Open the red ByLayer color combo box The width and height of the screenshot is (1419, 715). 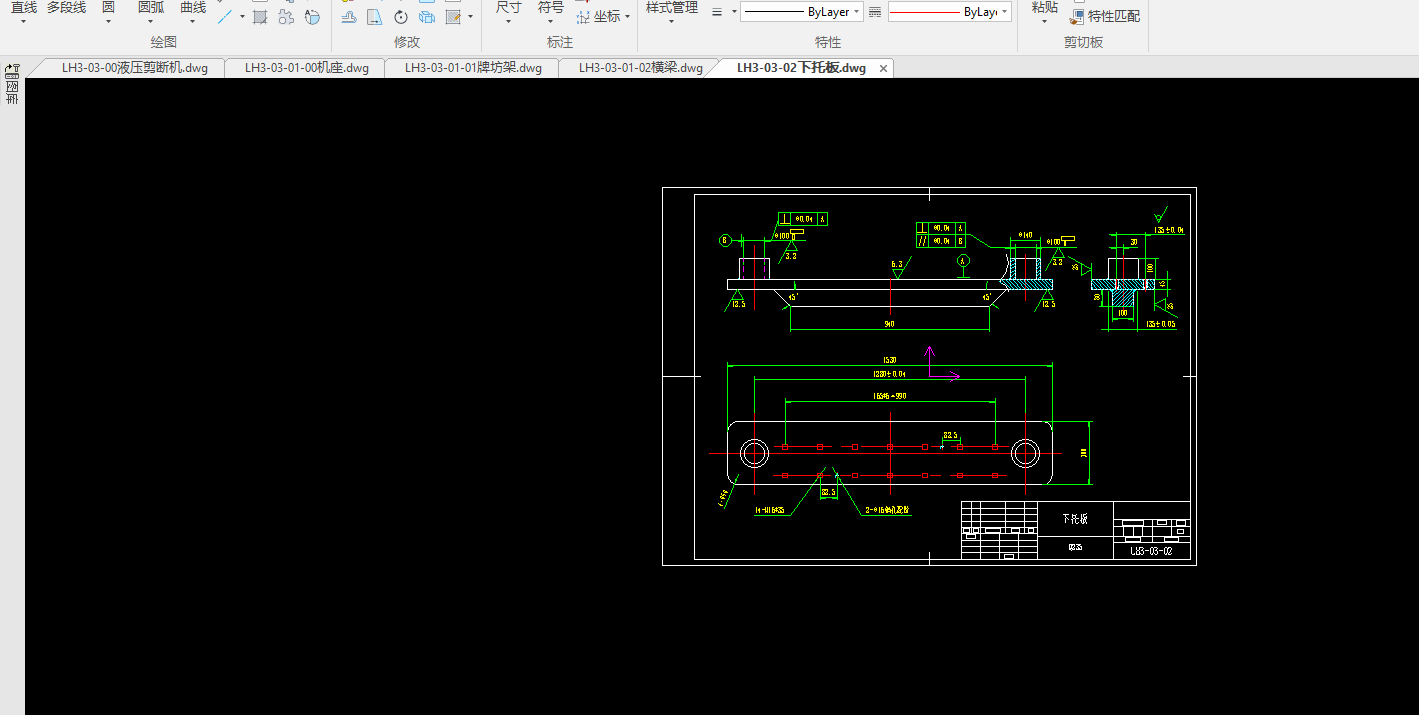pyautogui.click(x=949, y=12)
